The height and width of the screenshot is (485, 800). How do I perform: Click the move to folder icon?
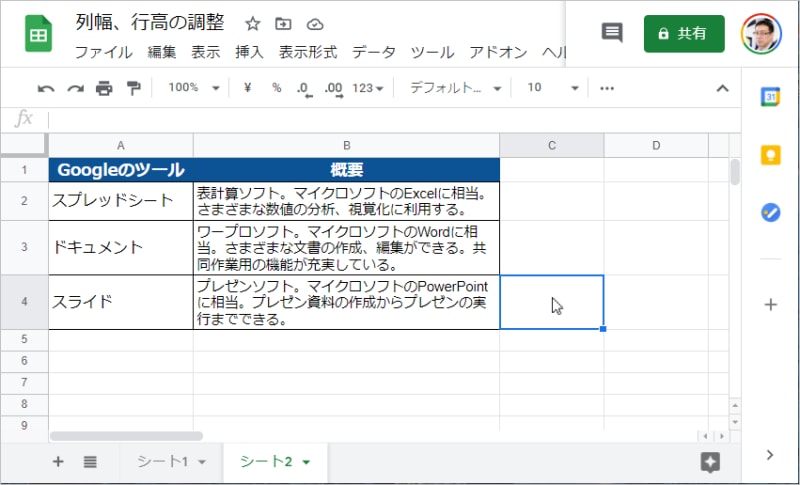[x=283, y=24]
